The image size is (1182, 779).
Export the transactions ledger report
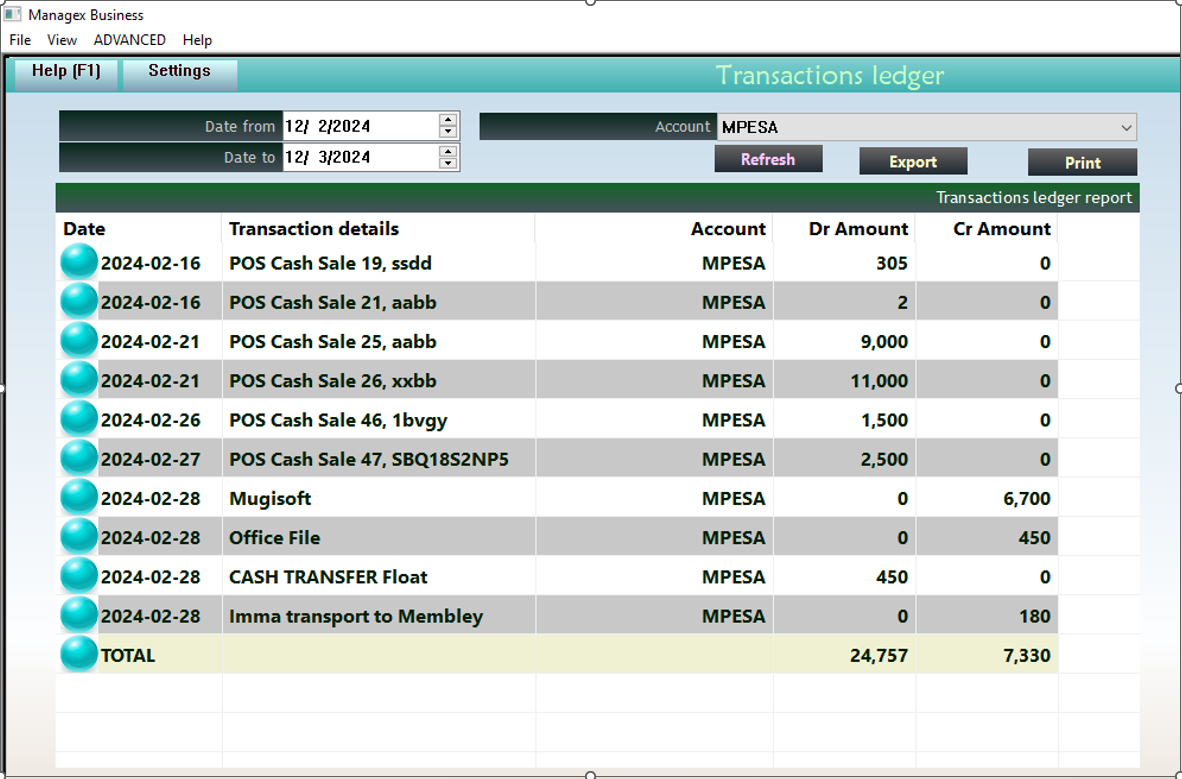[x=912, y=161]
